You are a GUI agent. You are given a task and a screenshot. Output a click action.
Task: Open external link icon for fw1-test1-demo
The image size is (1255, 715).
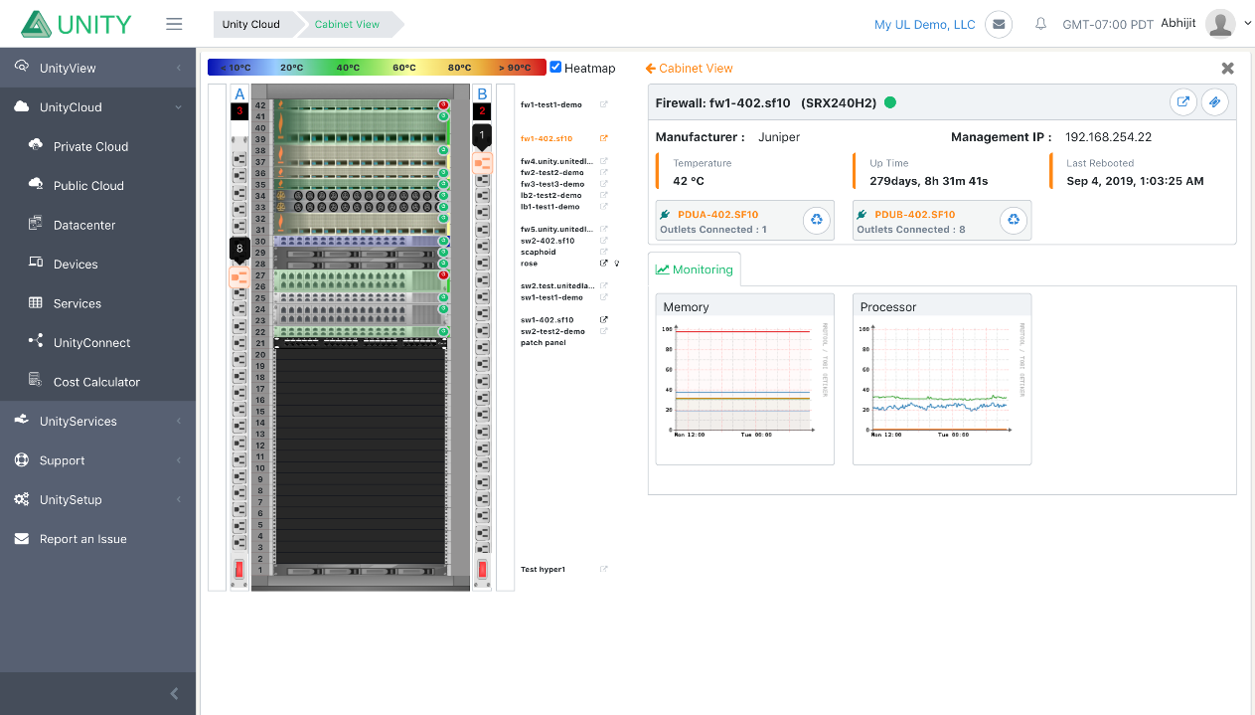(x=604, y=105)
